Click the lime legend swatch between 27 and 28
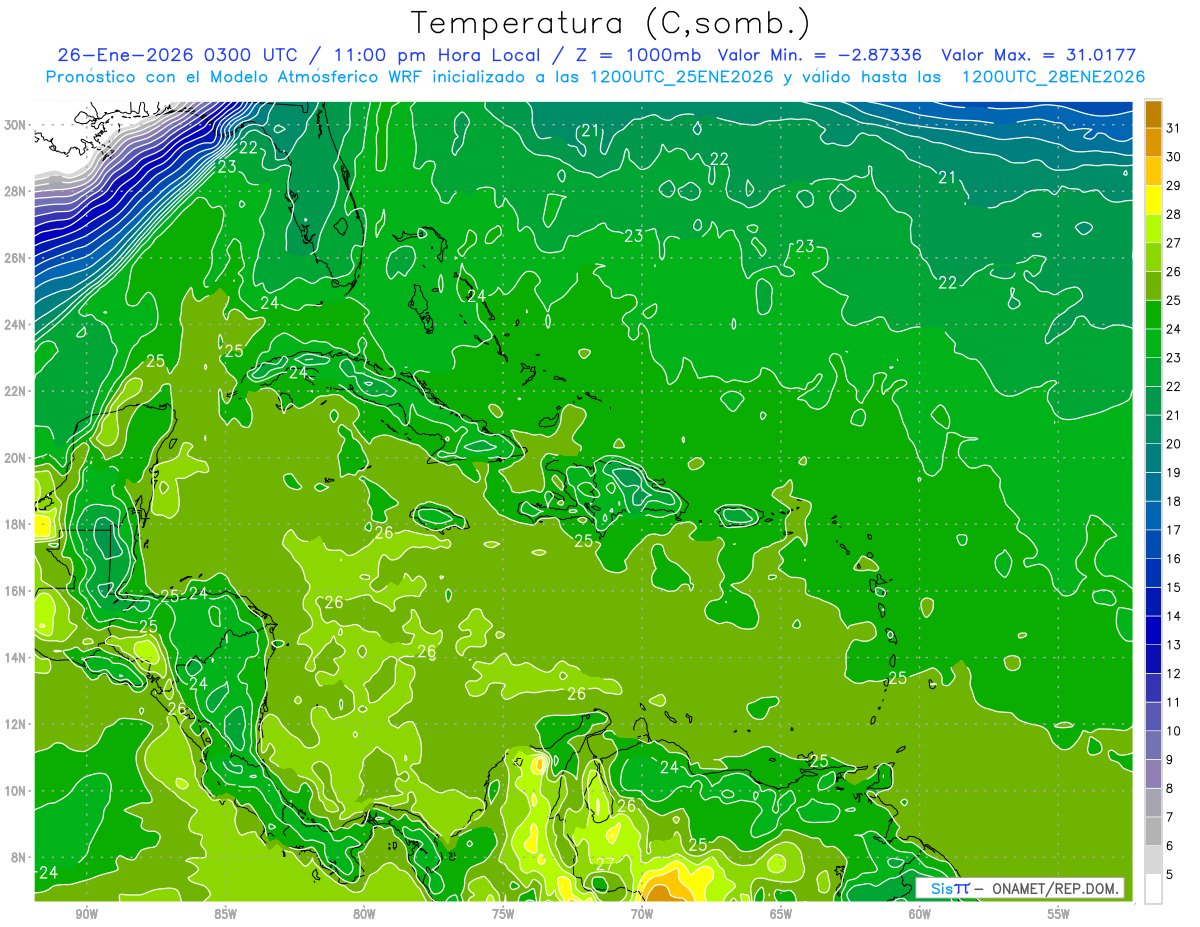This screenshot has width=1200, height=927. (x=1153, y=229)
